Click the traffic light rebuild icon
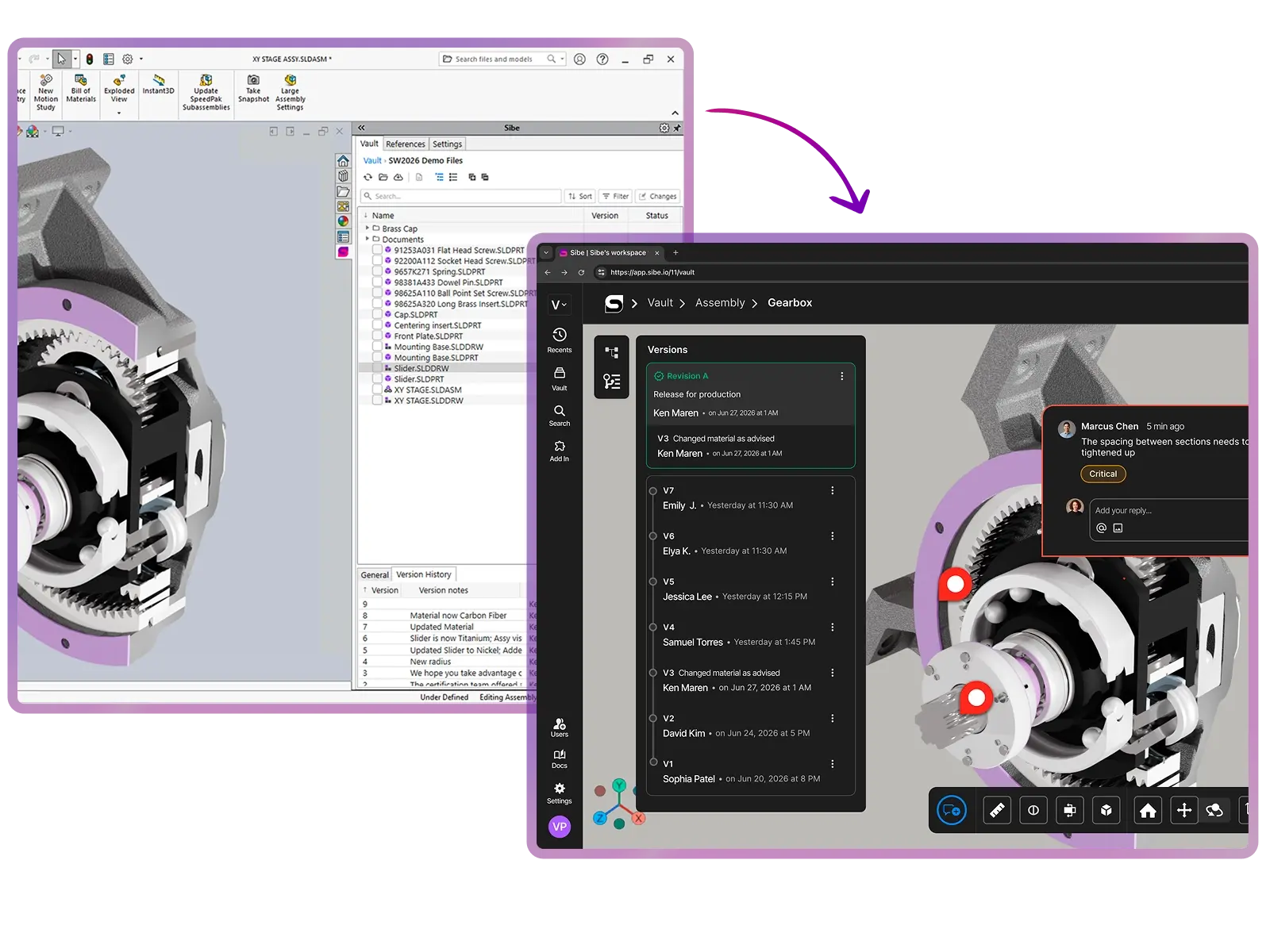 (x=90, y=59)
